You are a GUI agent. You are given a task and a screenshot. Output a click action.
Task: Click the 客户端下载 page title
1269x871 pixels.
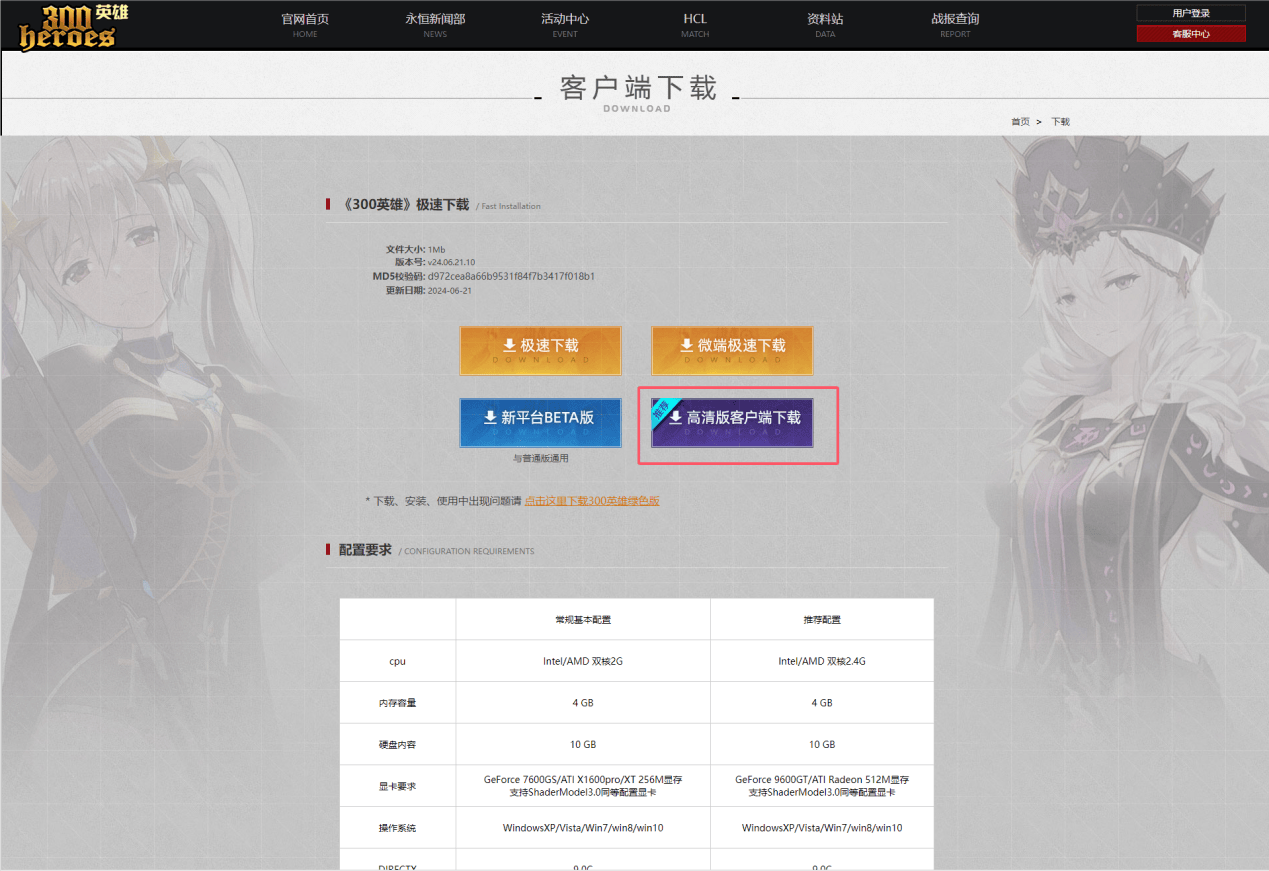638,88
